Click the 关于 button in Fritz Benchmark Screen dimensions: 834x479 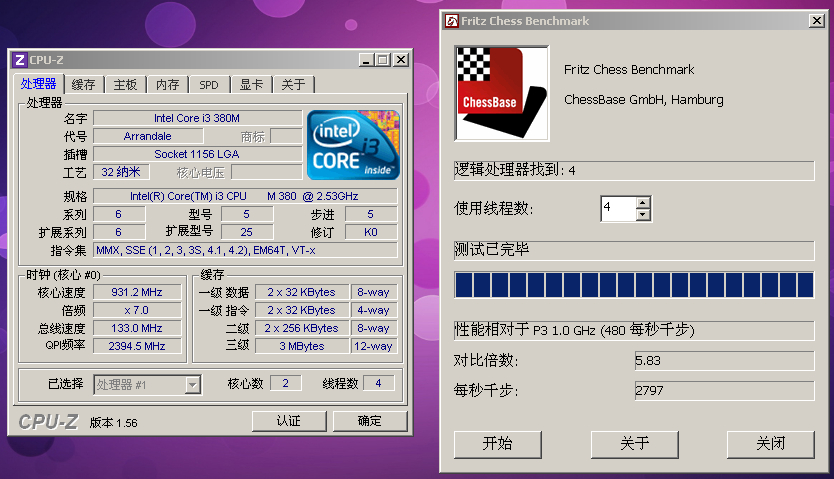click(635, 444)
